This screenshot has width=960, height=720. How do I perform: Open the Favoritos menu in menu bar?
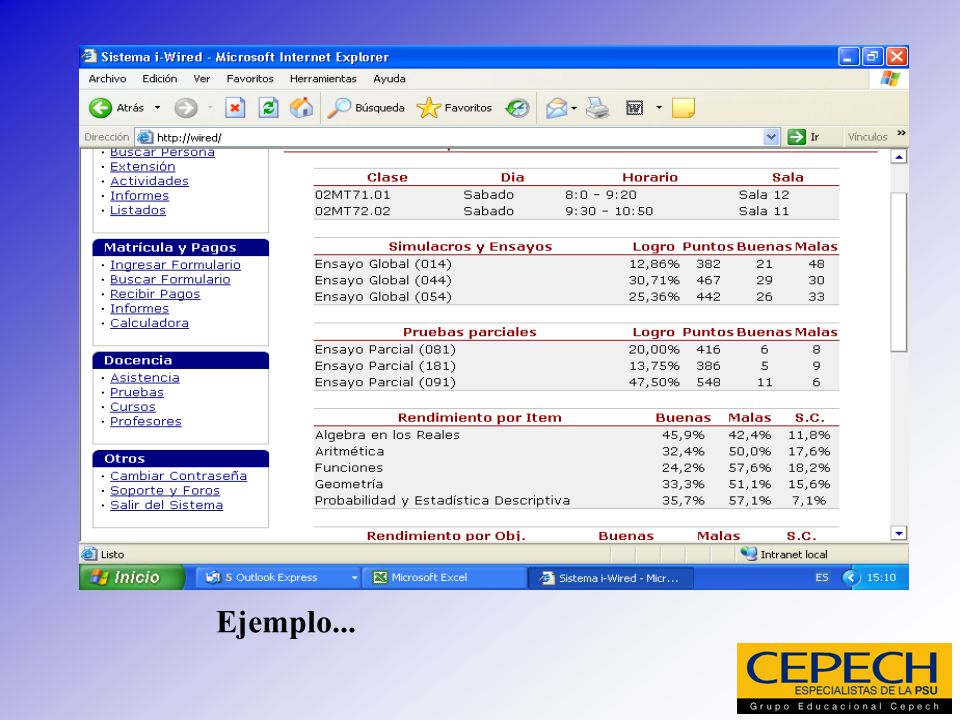tap(250, 78)
